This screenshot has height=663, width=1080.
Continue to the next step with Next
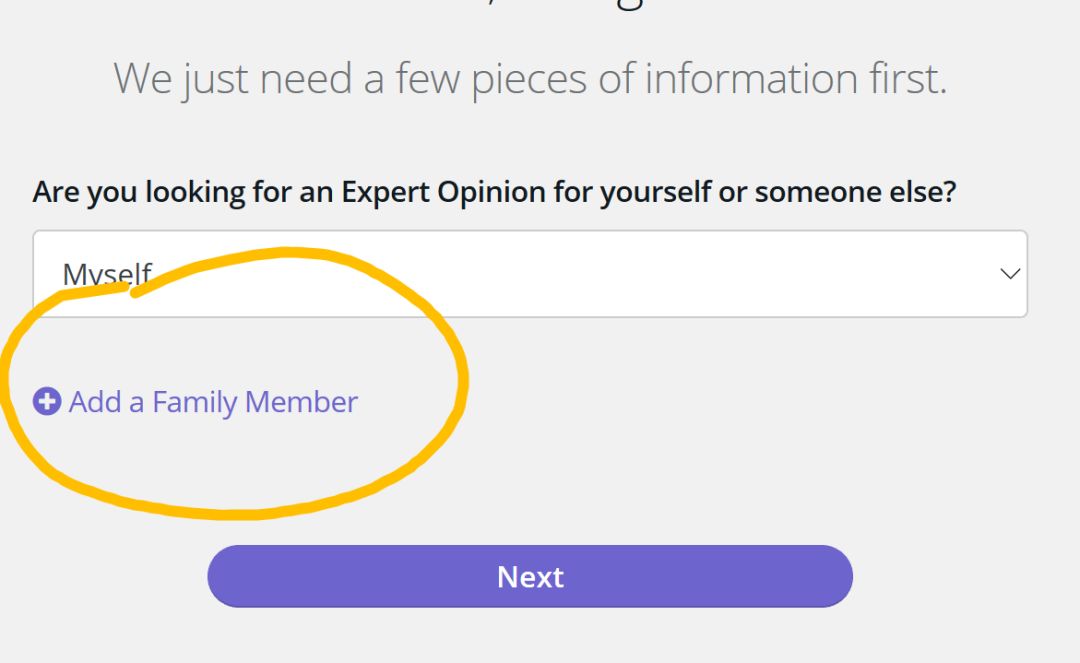[x=529, y=576]
